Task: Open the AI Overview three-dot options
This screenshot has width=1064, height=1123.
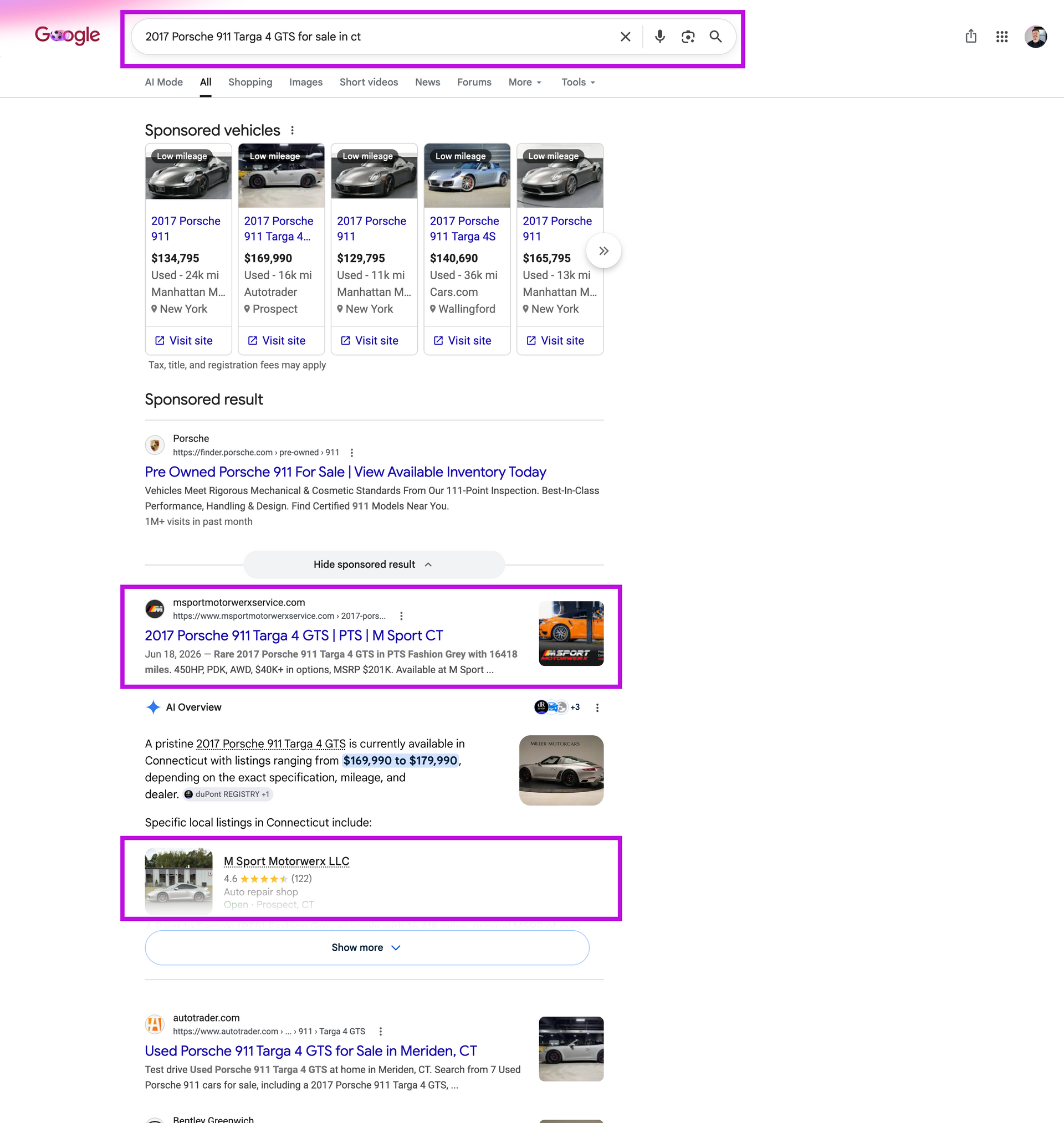Action: point(597,707)
